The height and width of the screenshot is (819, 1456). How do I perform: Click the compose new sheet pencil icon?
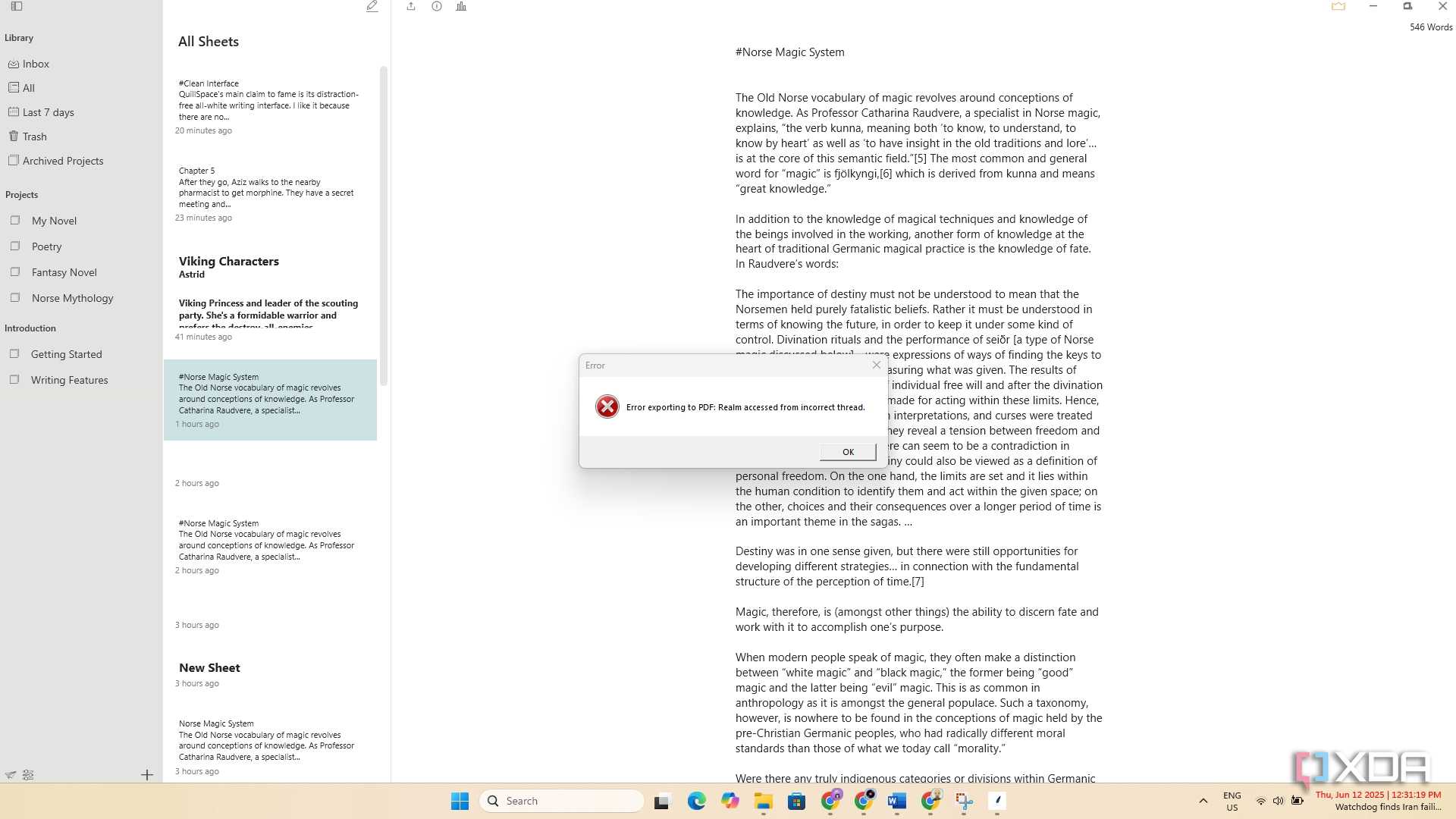(372, 6)
